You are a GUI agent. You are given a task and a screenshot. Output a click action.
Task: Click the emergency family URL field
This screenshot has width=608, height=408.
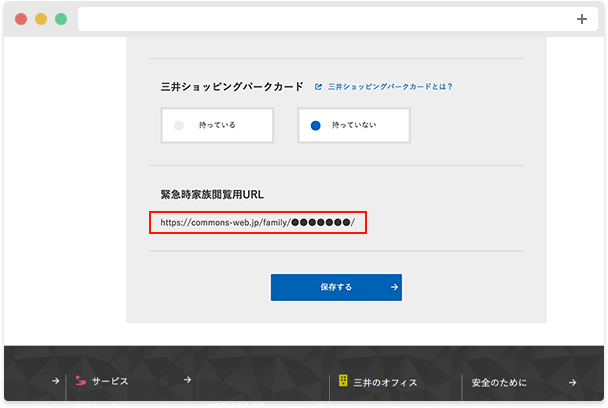pos(258,222)
